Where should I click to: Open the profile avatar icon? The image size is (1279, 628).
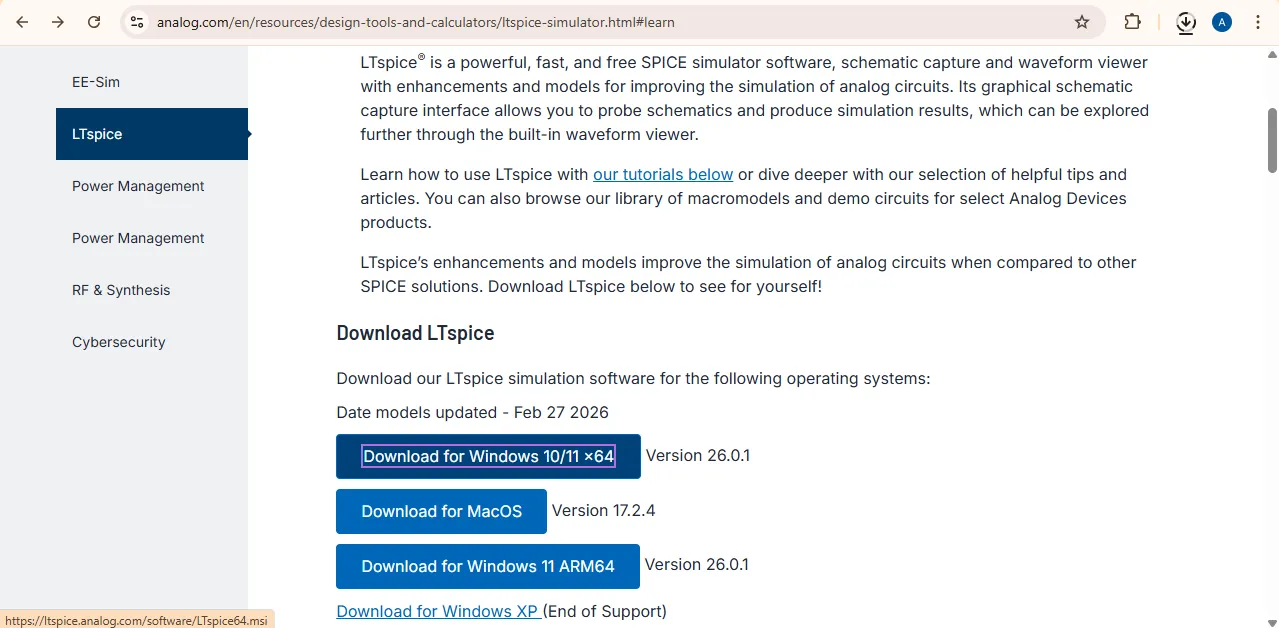tap(1221, 22)
